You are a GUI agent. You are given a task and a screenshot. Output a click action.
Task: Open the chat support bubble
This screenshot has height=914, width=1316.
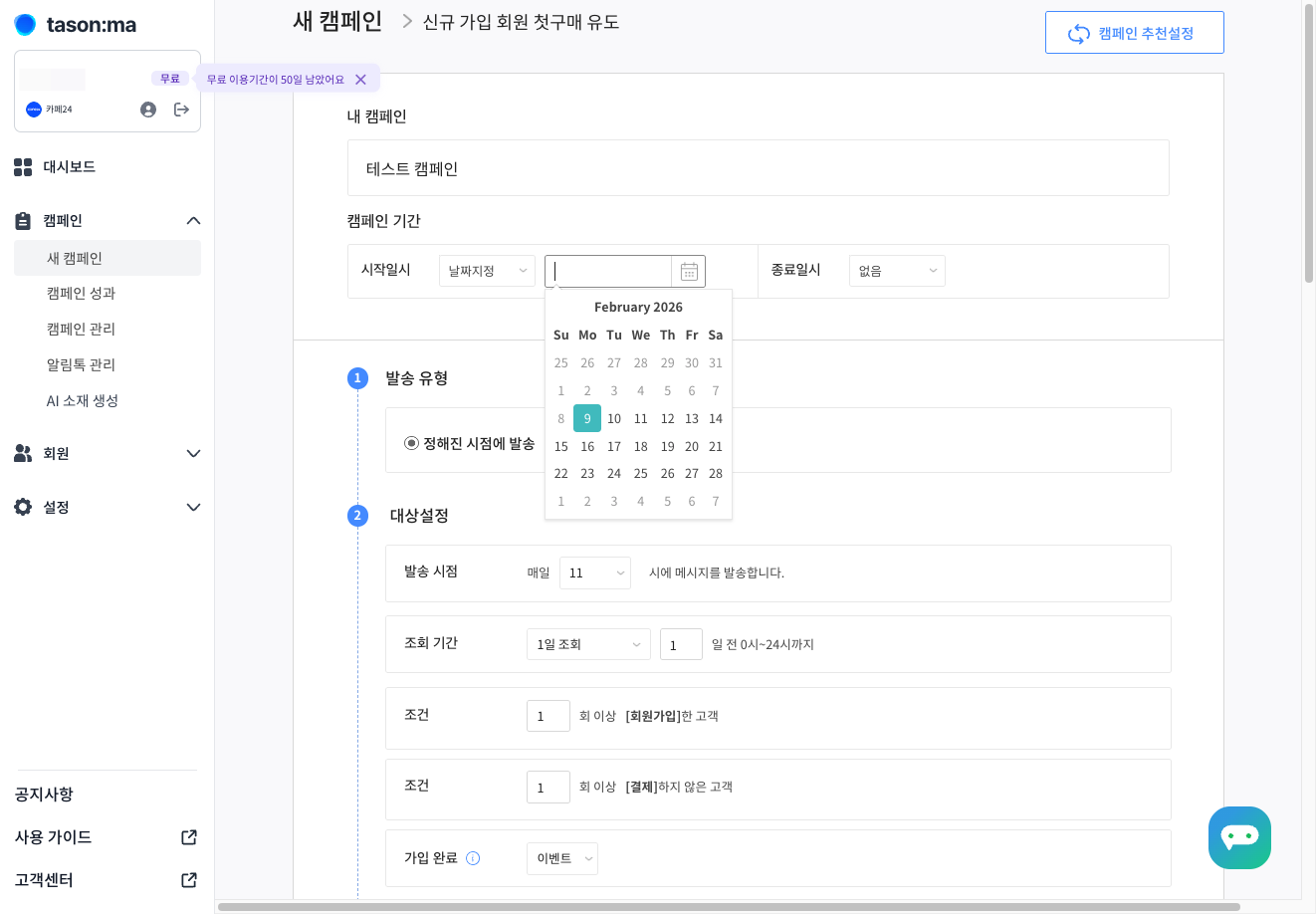point(1239,837)
